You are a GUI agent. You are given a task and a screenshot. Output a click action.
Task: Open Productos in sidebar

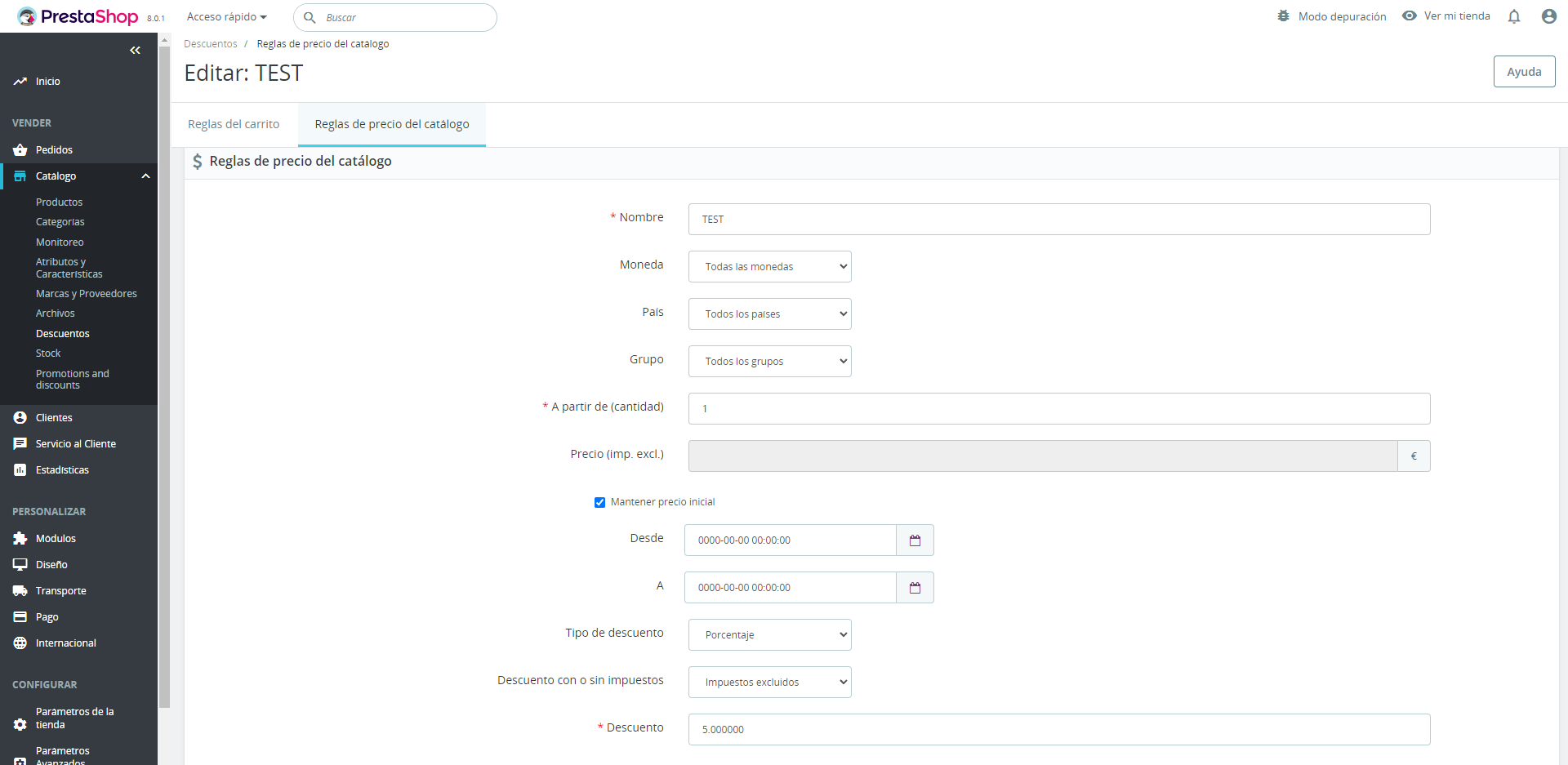click(x=59, y=202)
